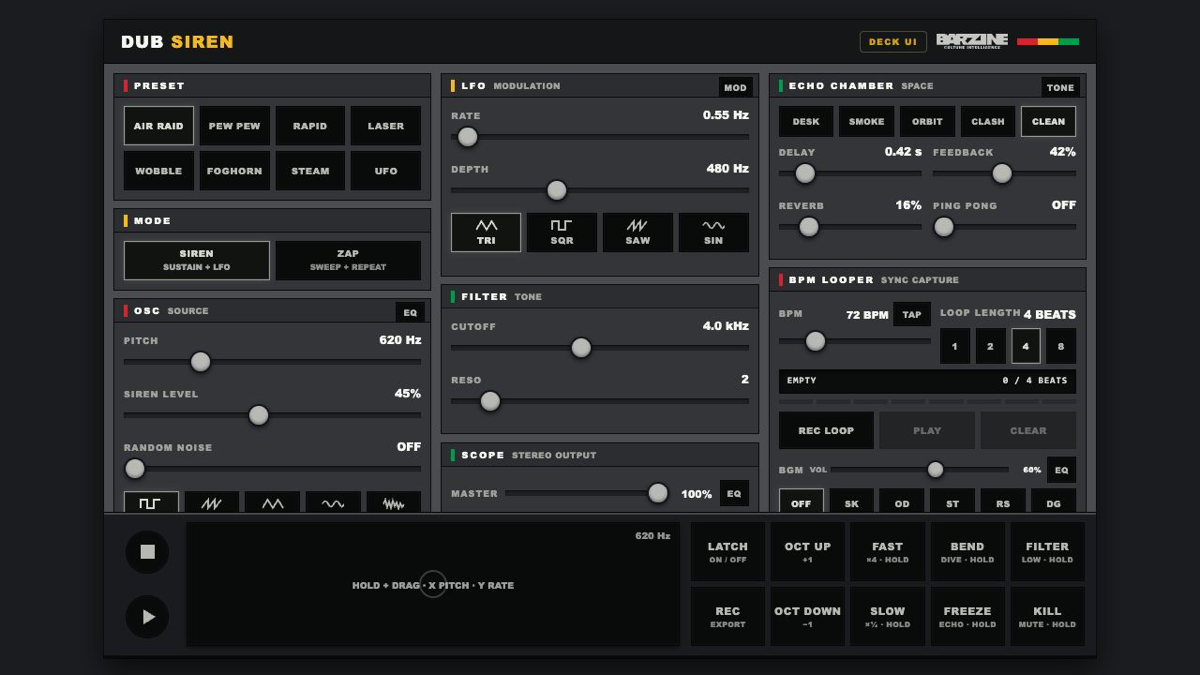Click the OCT UP +1 pad
Viewport: 1200px width, 675px height.
pyautogui.click(x=808, y=552)
